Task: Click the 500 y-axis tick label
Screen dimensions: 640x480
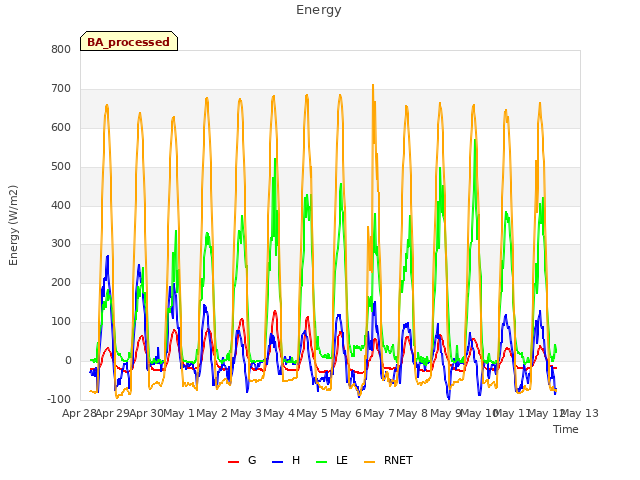Action: tap(61, 167)
